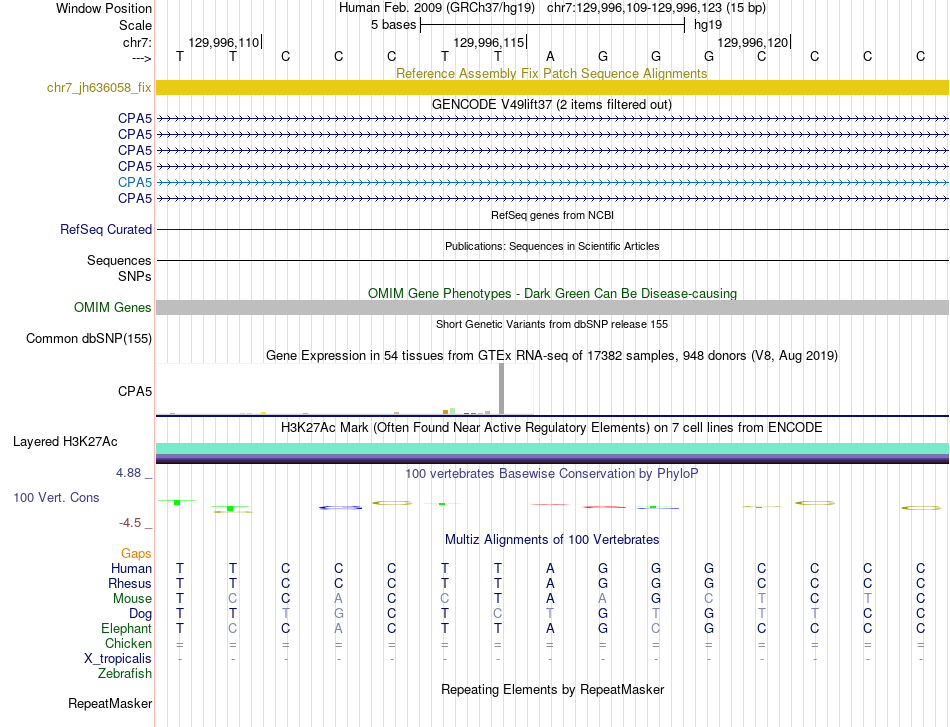
Task: Open Repeating Elements by RepeatMasker title
Action: click(553, 690)
